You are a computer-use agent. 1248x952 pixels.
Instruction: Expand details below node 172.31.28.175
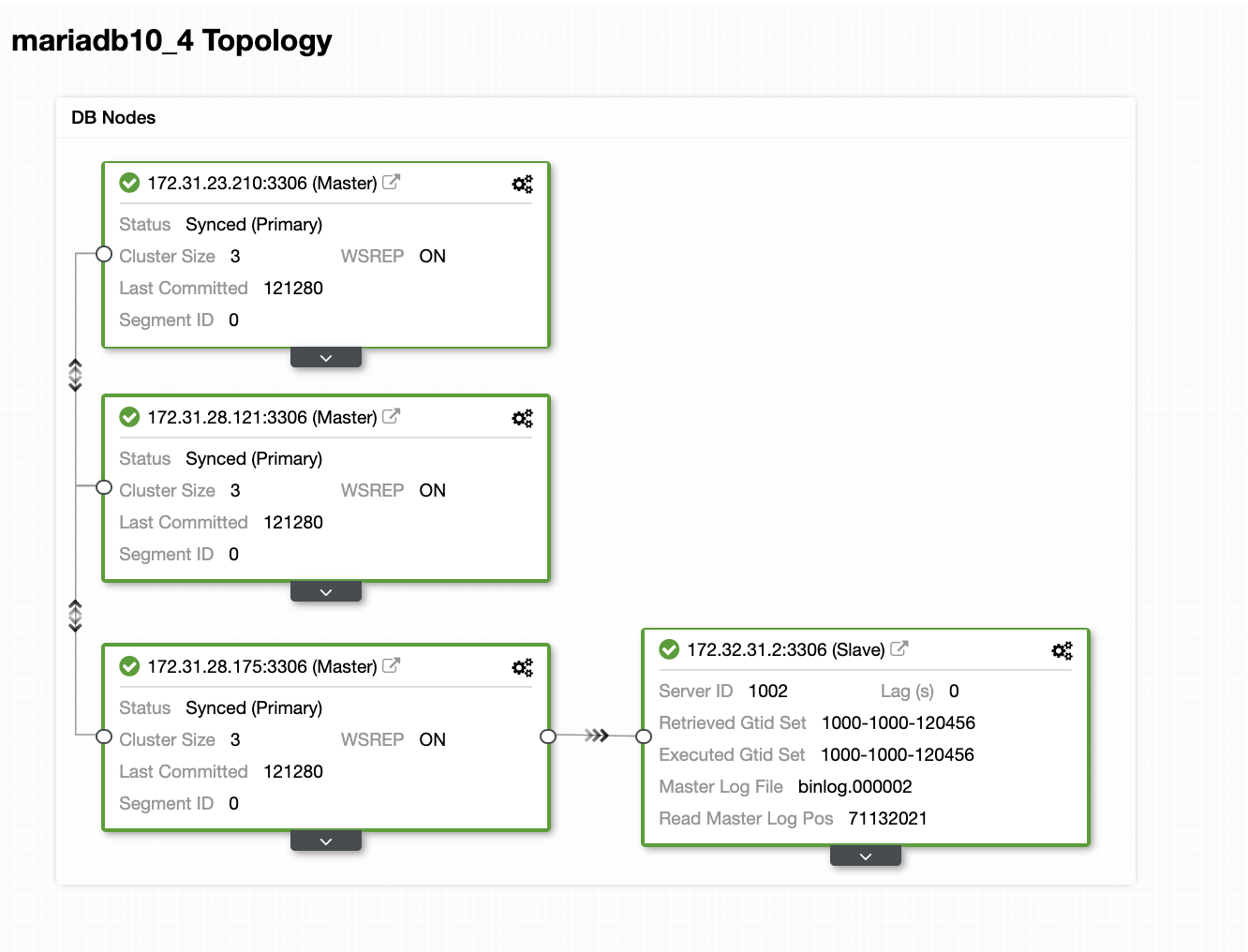click(326, 841)
